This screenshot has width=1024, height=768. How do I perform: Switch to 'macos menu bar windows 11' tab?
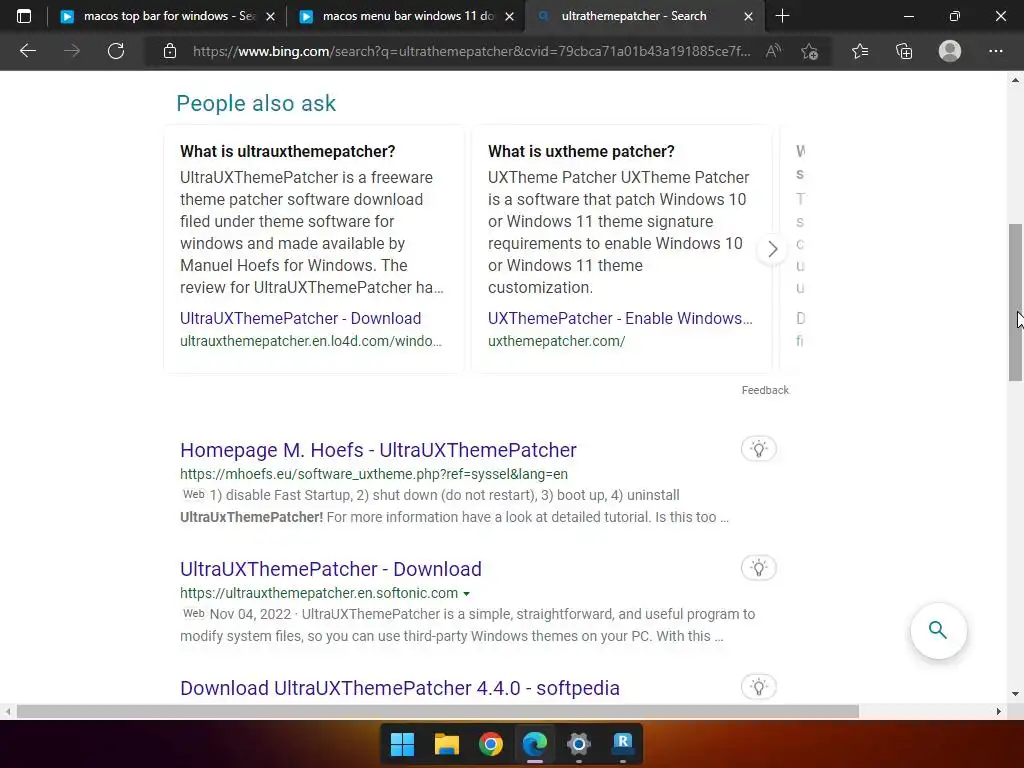[x=406, y=16]
